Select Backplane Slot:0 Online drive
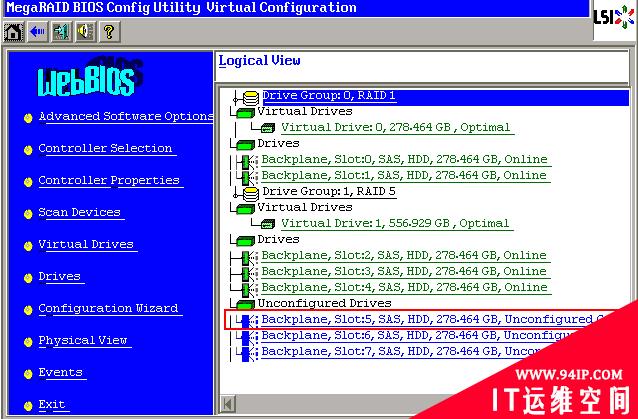 point(404,159)
